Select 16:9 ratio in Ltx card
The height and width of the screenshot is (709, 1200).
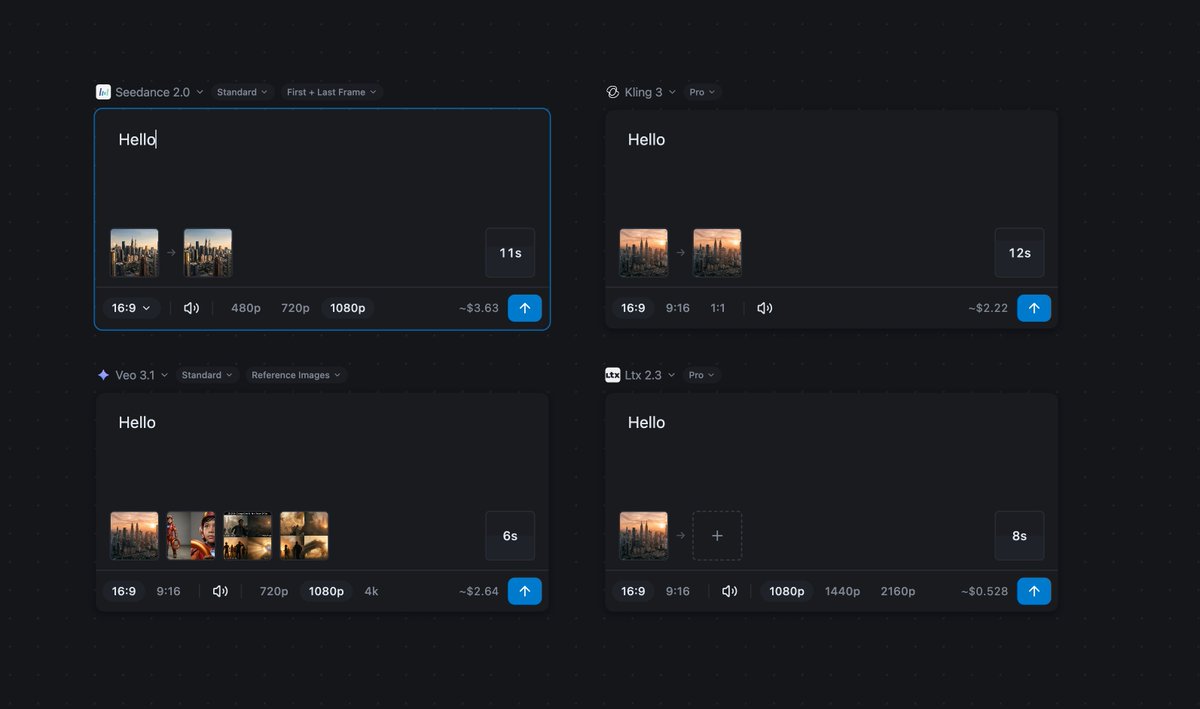point(633,591)
